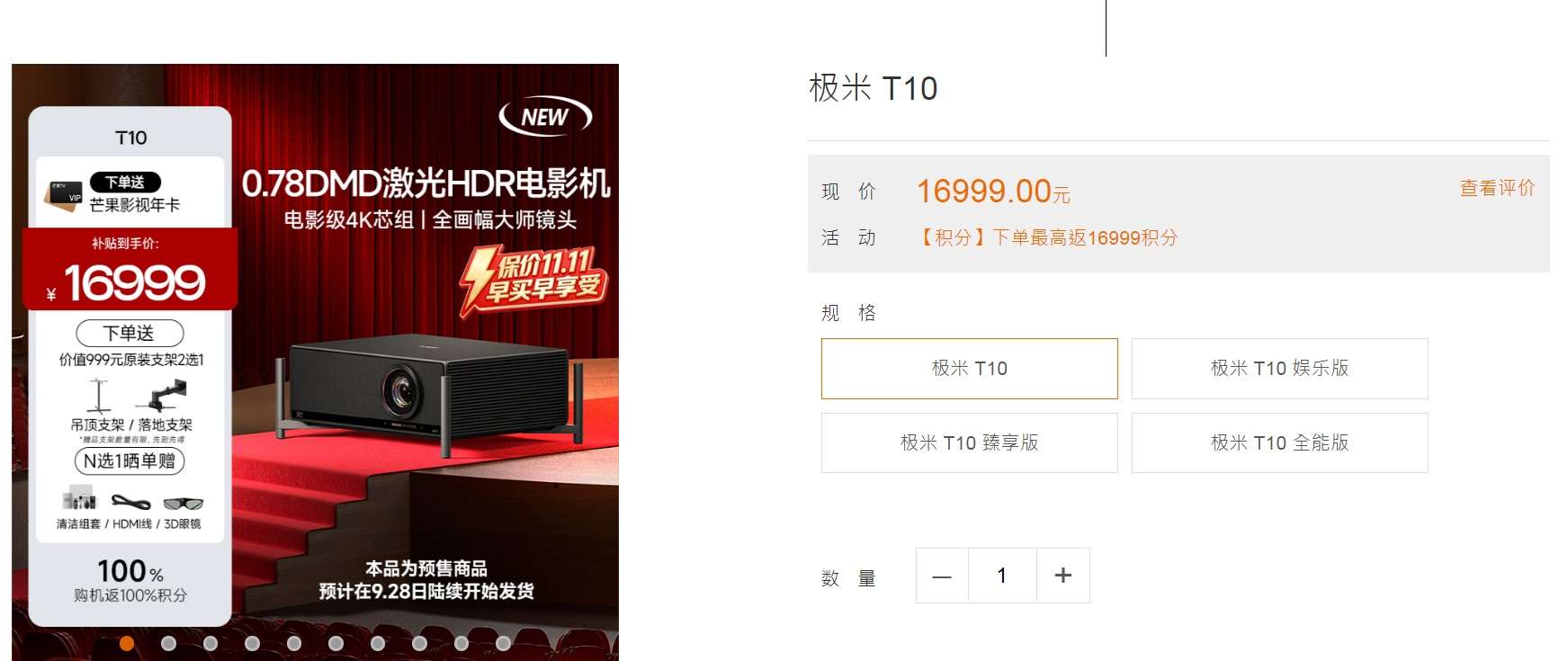Select the 极米 T10 spec option

(970, 369)
